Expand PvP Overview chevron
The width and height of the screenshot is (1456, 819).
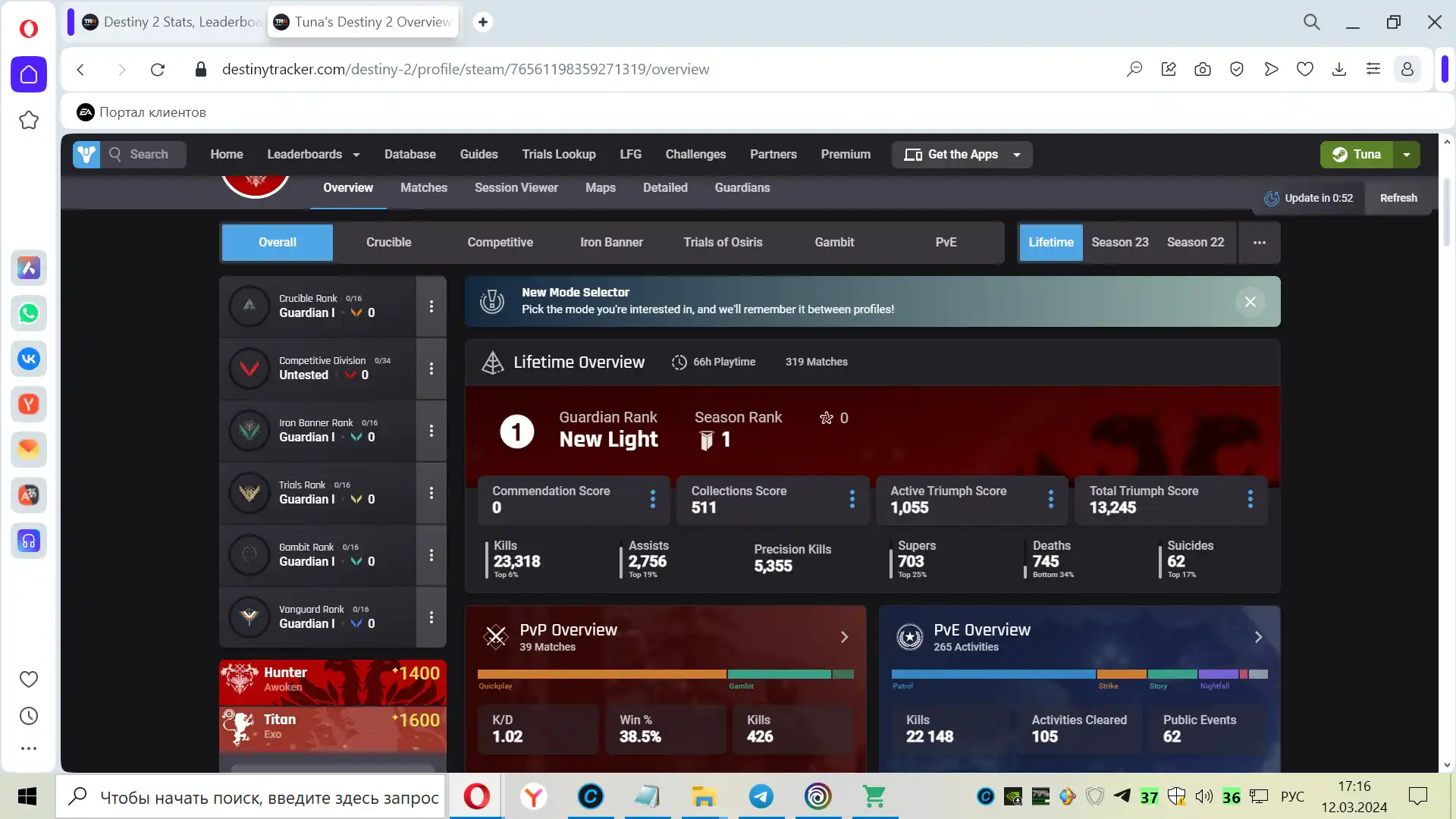click(845, 637)
